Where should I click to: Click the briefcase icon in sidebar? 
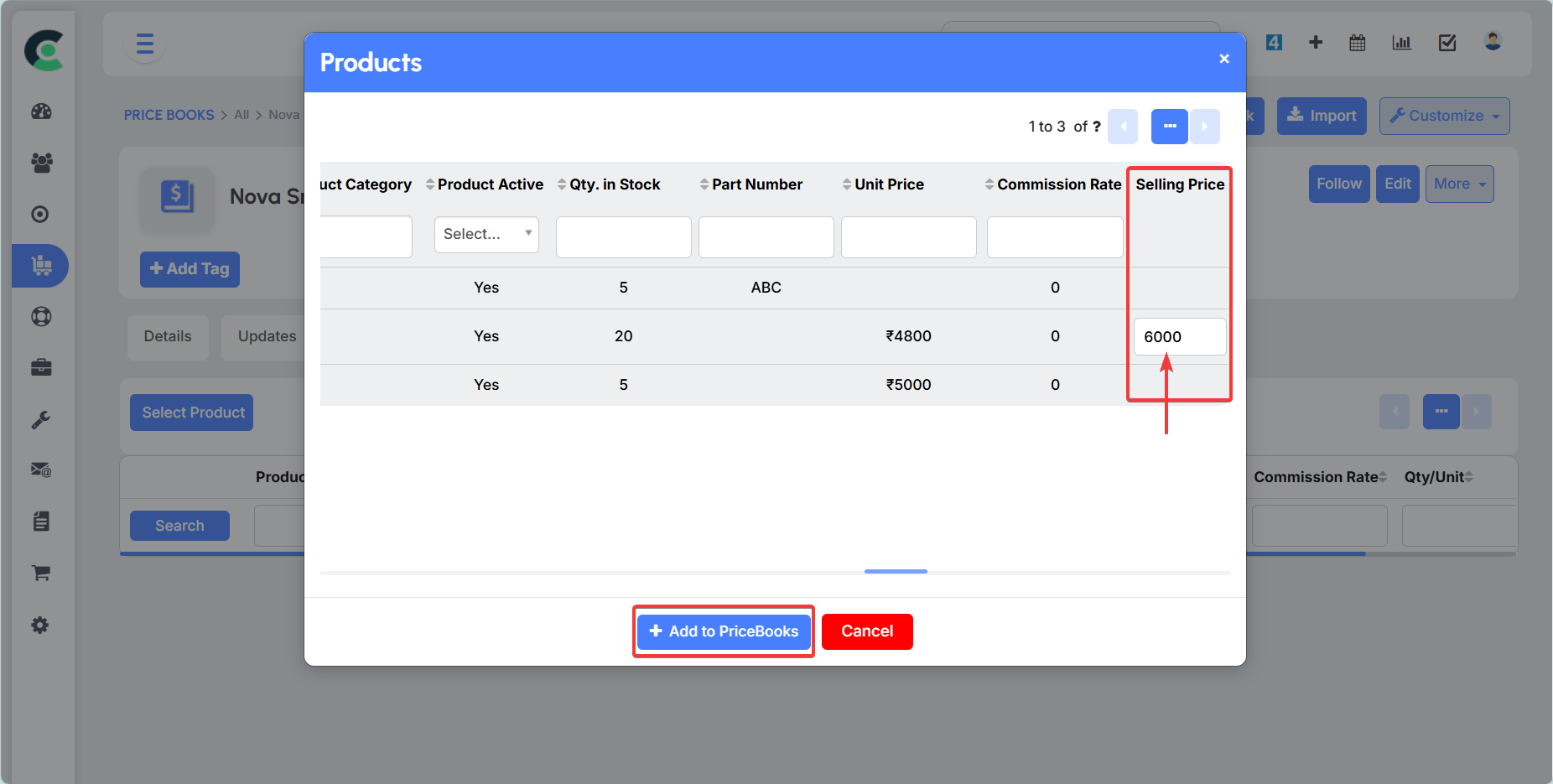(41, 367)
